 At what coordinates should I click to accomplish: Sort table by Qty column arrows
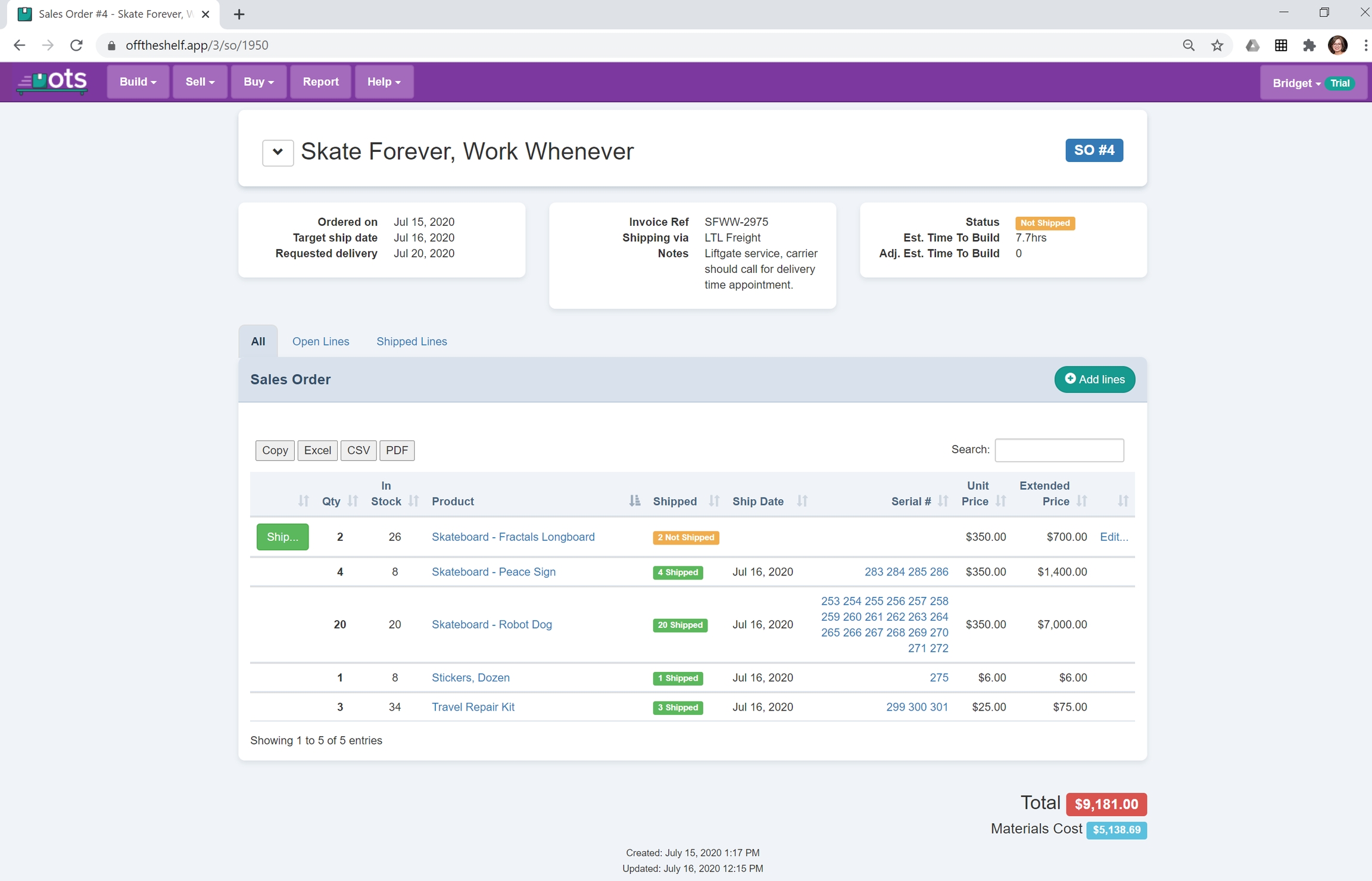click(353, 501)
